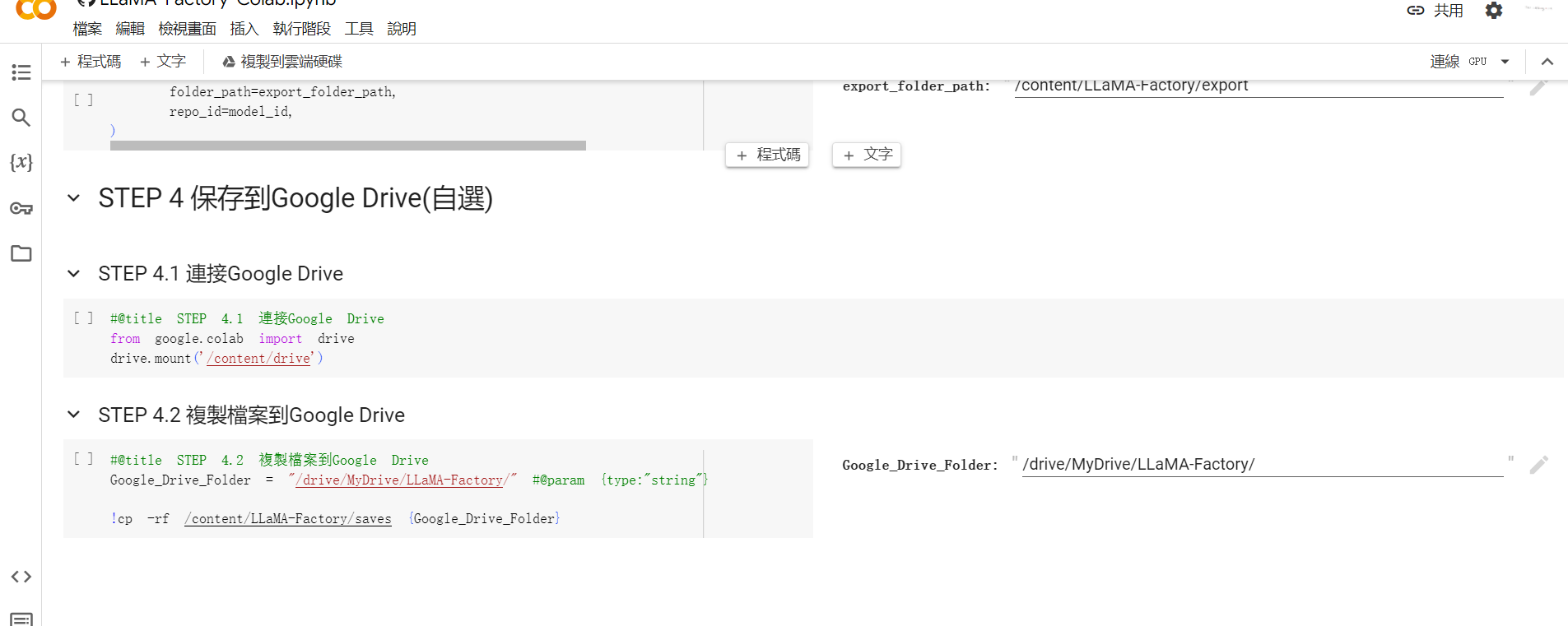Click the Colab logo
Image resolution: width=1568 pixels, height=626 pixels.
click(36, 10)
